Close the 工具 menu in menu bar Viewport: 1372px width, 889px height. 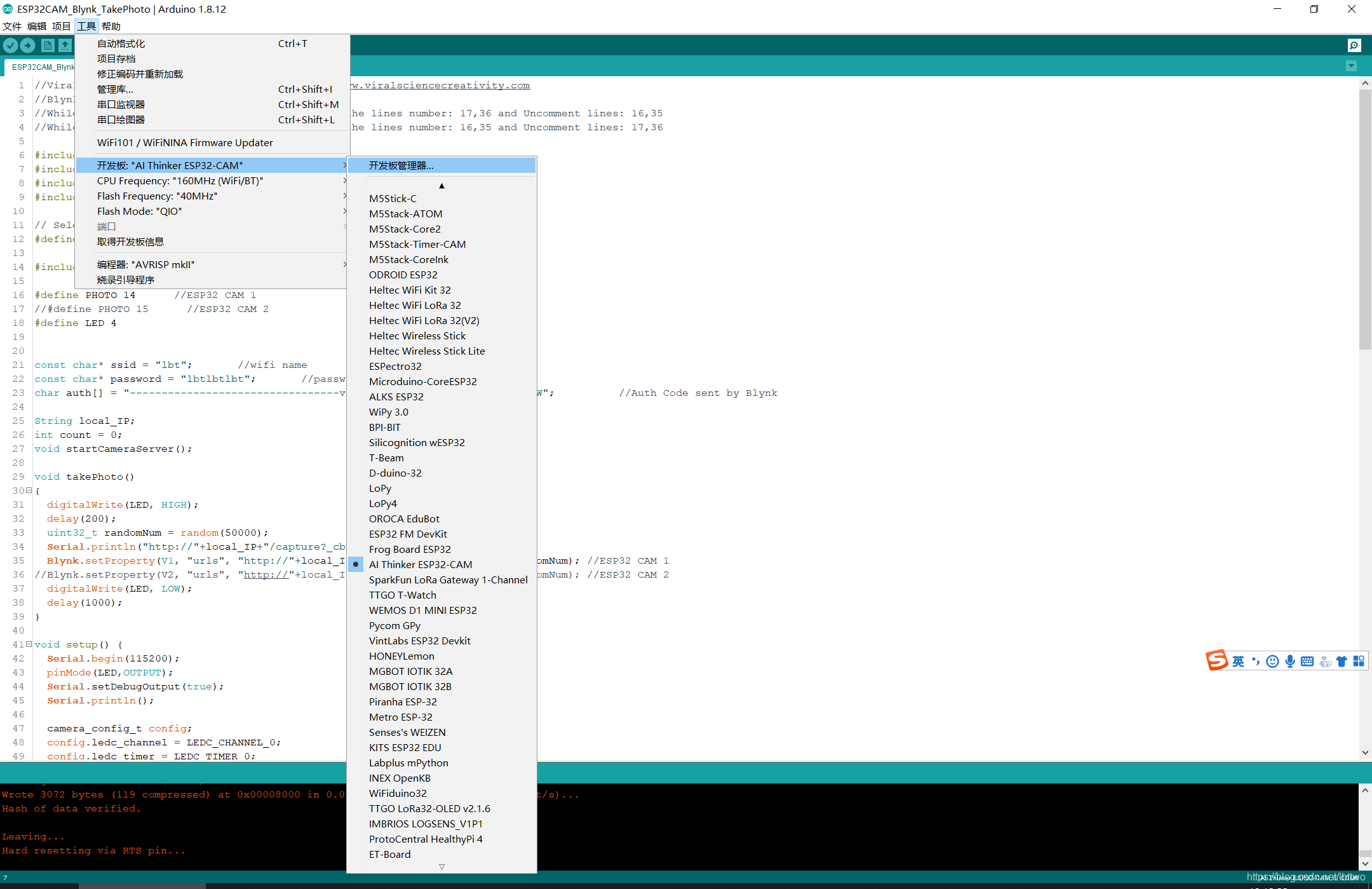[x=86, y=26]
